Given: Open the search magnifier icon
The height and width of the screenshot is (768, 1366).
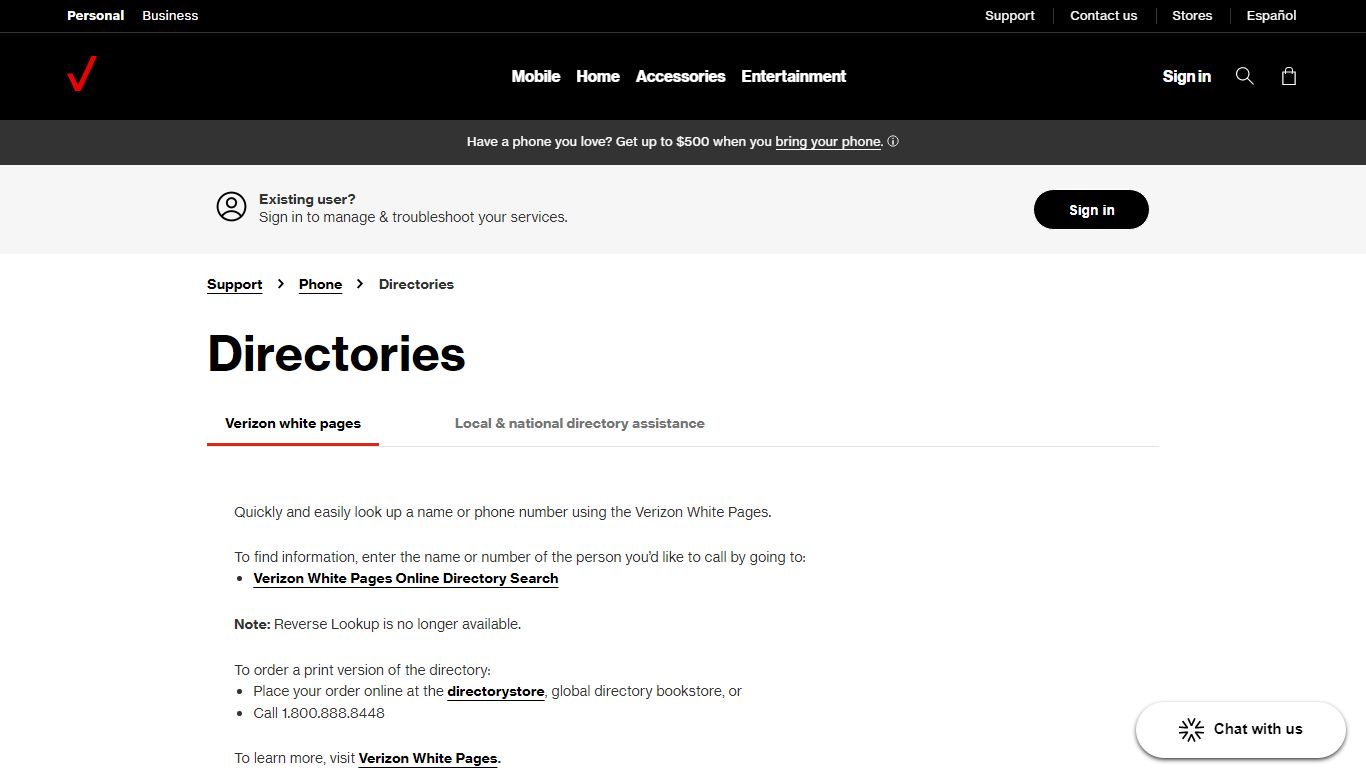Looking at the screenshot, I should coord(1245,76).
